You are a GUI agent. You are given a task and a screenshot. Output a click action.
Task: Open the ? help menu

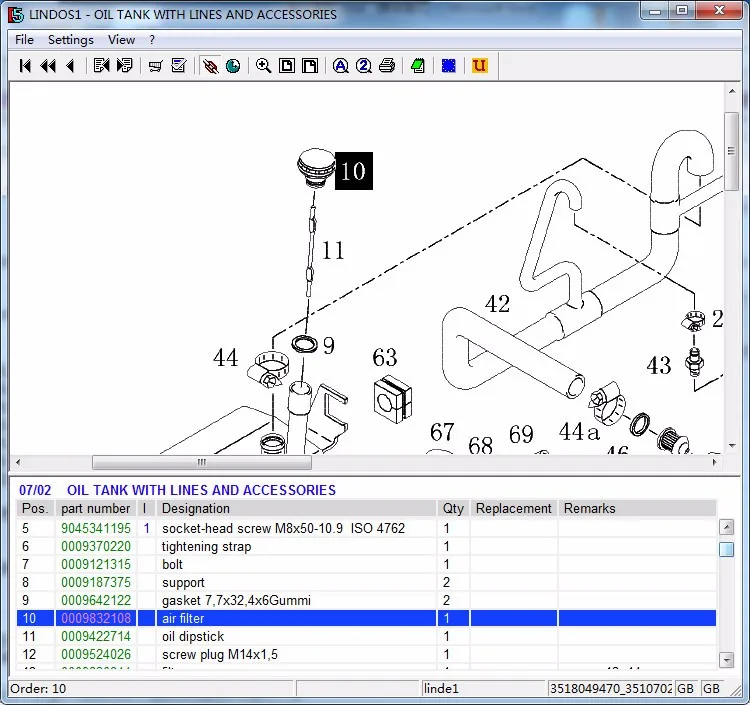[x=152, y=40]
